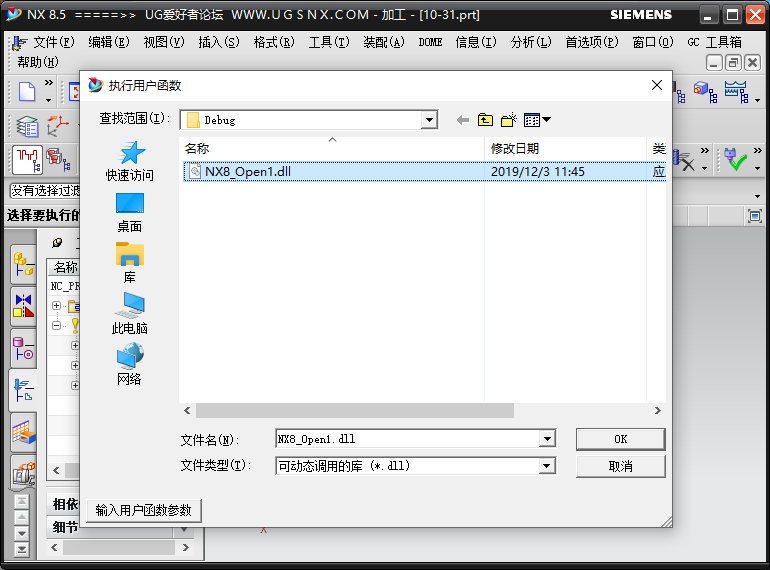Open the 首选项(P) menu
The width and height of the screenshot is (770, 570).
592,42
